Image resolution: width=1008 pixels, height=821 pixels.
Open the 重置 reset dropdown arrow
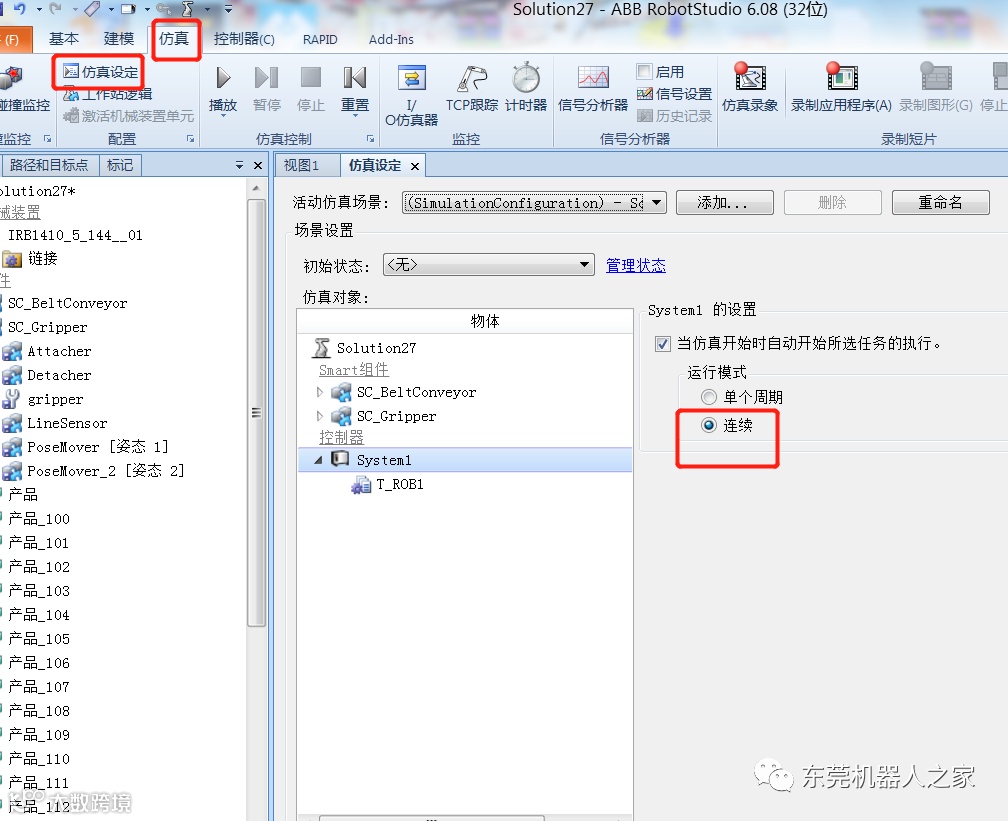(x=355, y=116)
